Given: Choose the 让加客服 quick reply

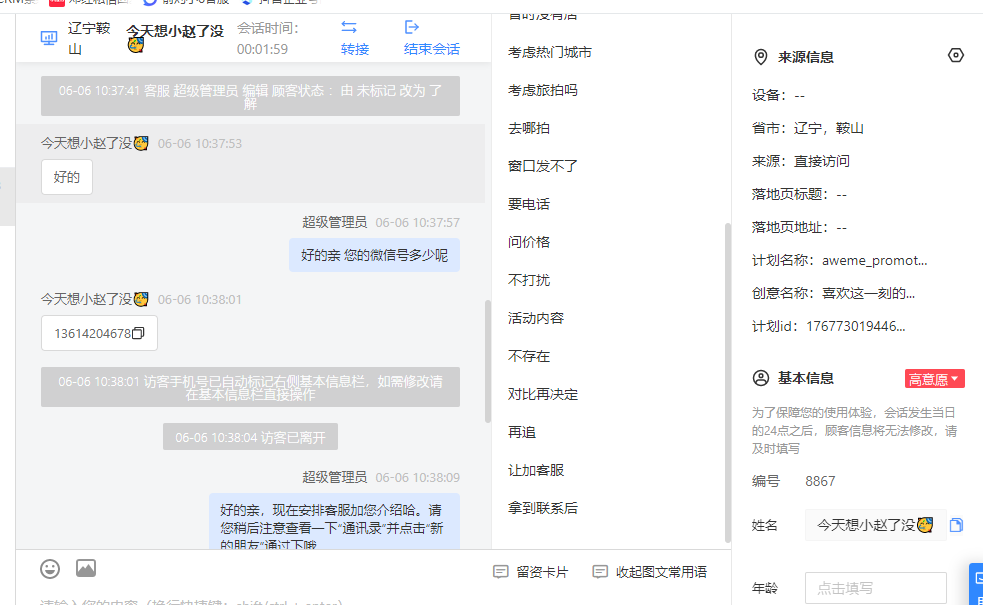Looking at the screenshot, I should coord(536,470).
